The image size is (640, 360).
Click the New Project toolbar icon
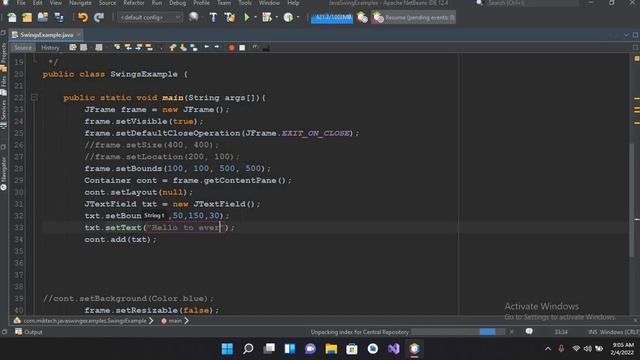click(27, 18)
